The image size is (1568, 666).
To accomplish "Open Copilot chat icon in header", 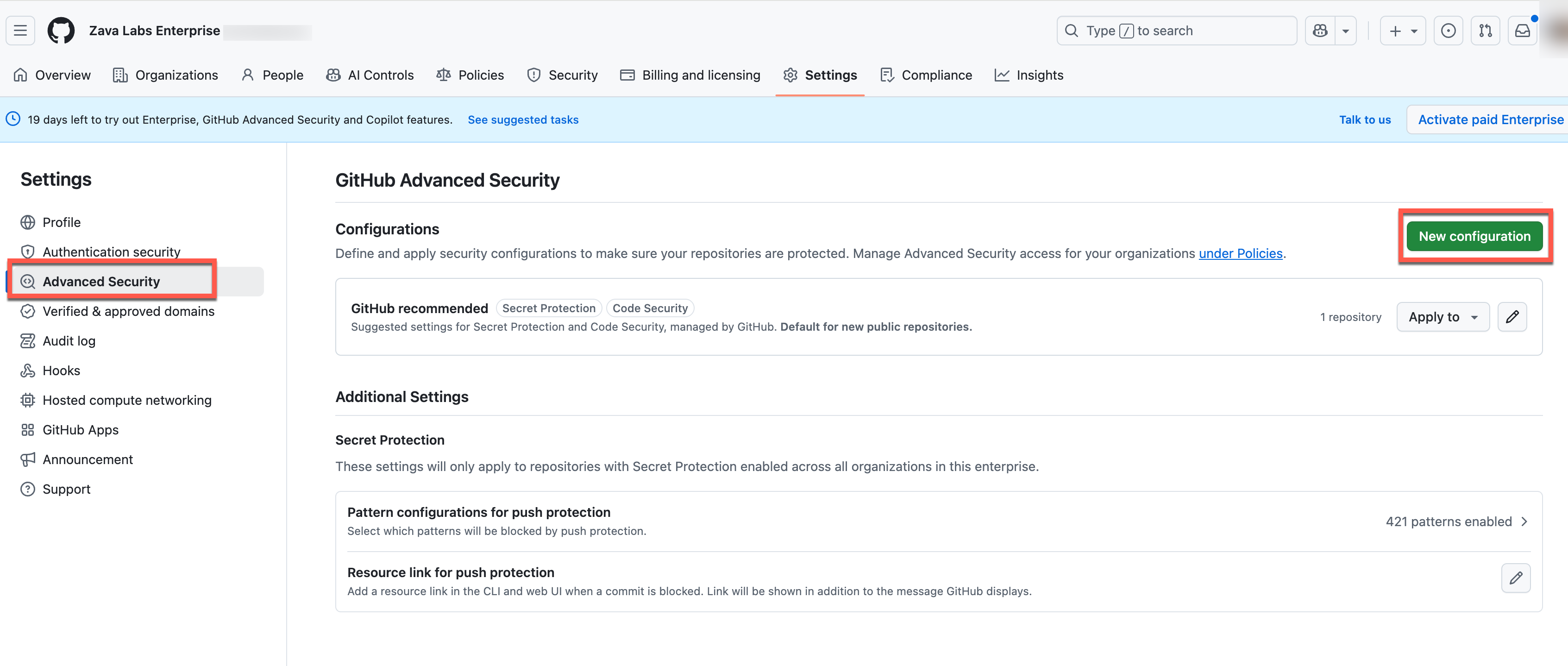I will pos(1320,31).
